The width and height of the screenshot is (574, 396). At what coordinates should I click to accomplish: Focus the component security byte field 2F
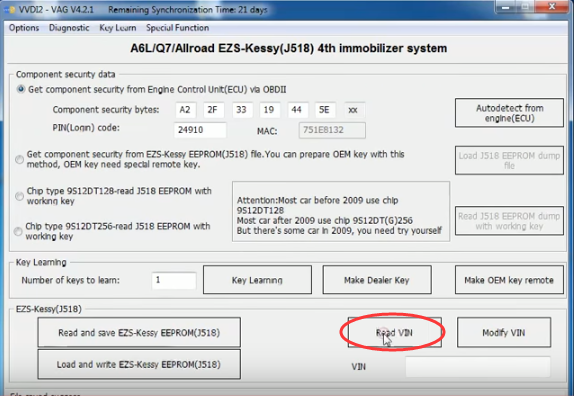click(213, 110)
